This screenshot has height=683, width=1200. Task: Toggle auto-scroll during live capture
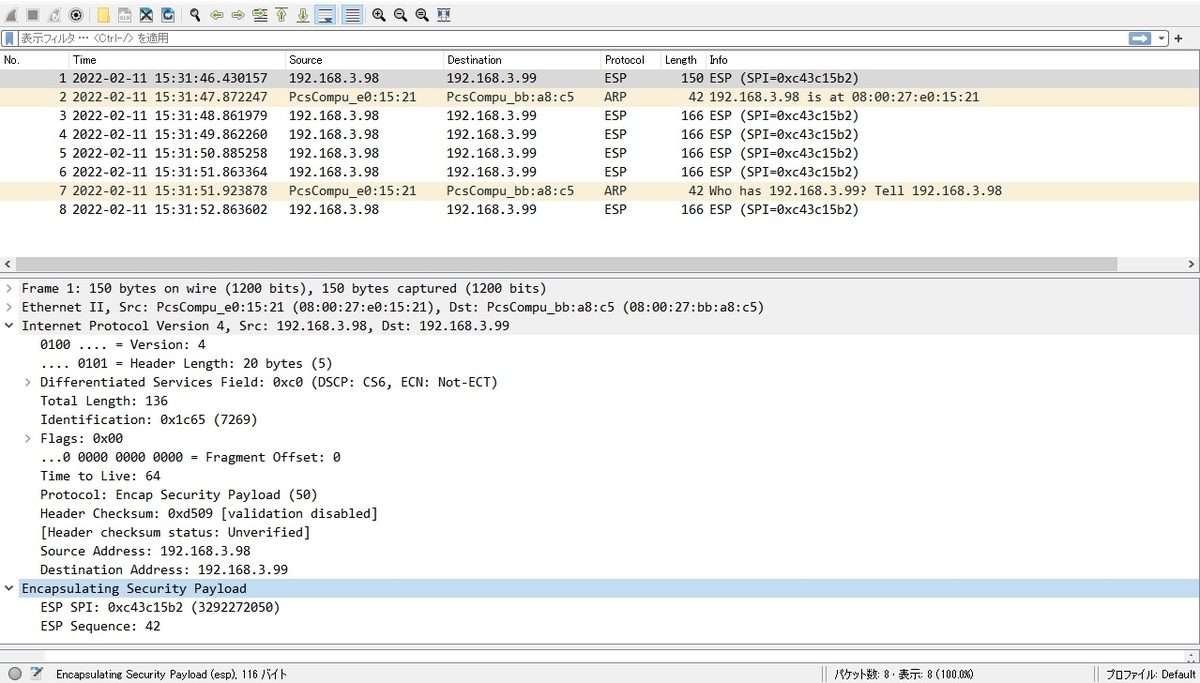click(325, 14)
